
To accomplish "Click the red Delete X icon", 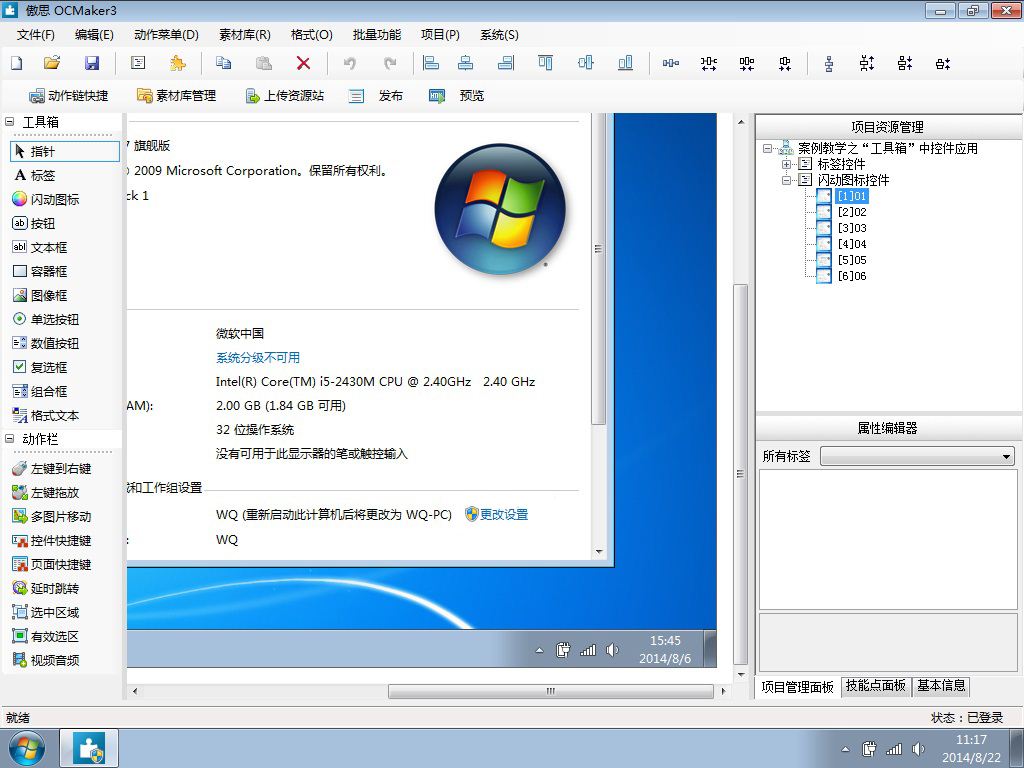I will pos(303,63).
